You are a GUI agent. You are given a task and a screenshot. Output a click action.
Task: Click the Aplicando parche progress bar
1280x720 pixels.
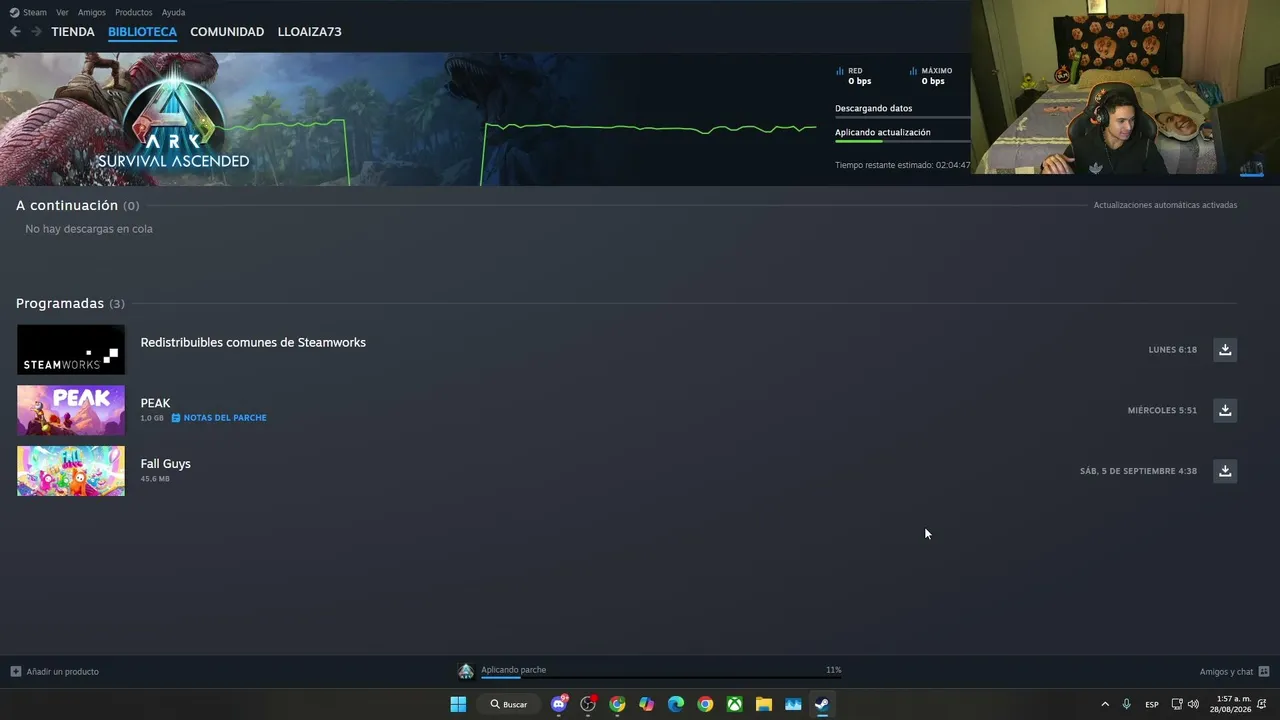click(x=661, y=677)
